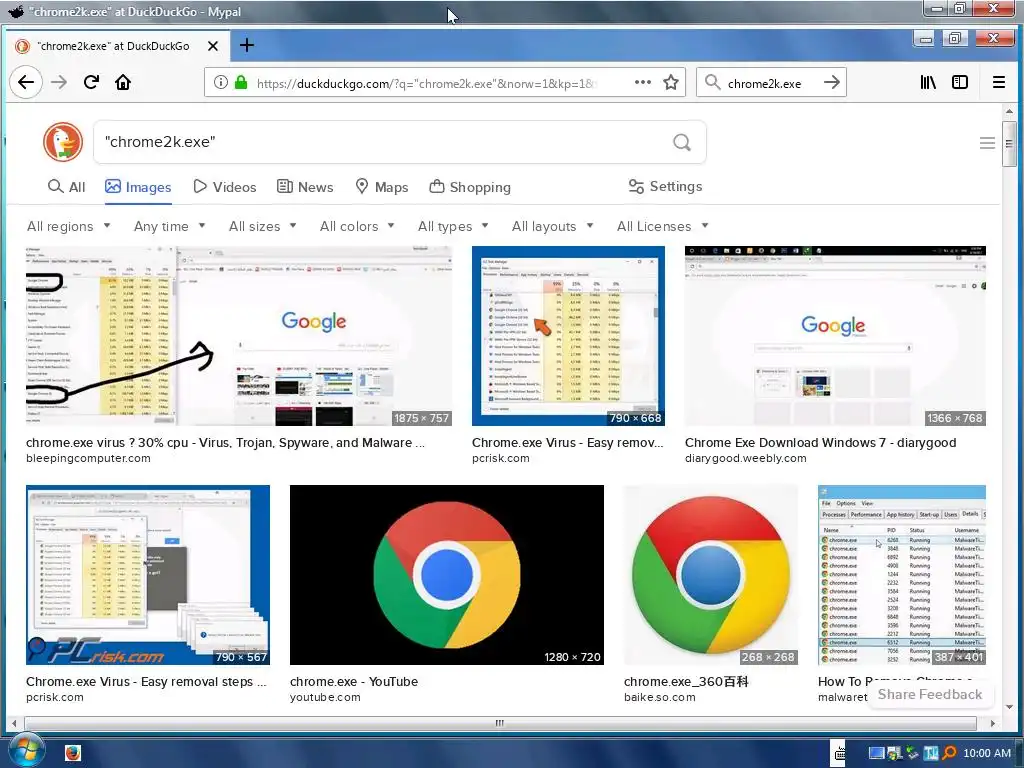Open a new tab with plus button
1024x768 pixels.
pyautogui.click(x=247, y=45)
